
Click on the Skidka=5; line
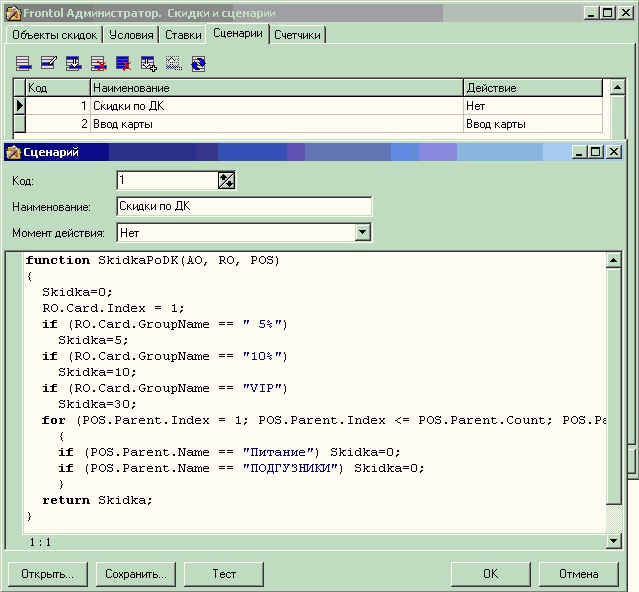93,340
